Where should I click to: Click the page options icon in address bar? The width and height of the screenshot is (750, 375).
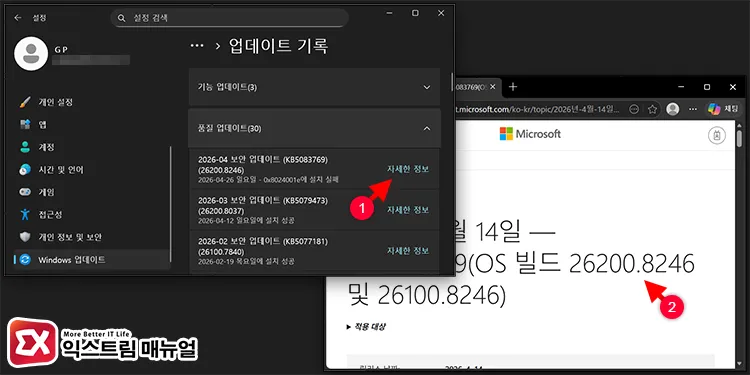click(634, 109)
